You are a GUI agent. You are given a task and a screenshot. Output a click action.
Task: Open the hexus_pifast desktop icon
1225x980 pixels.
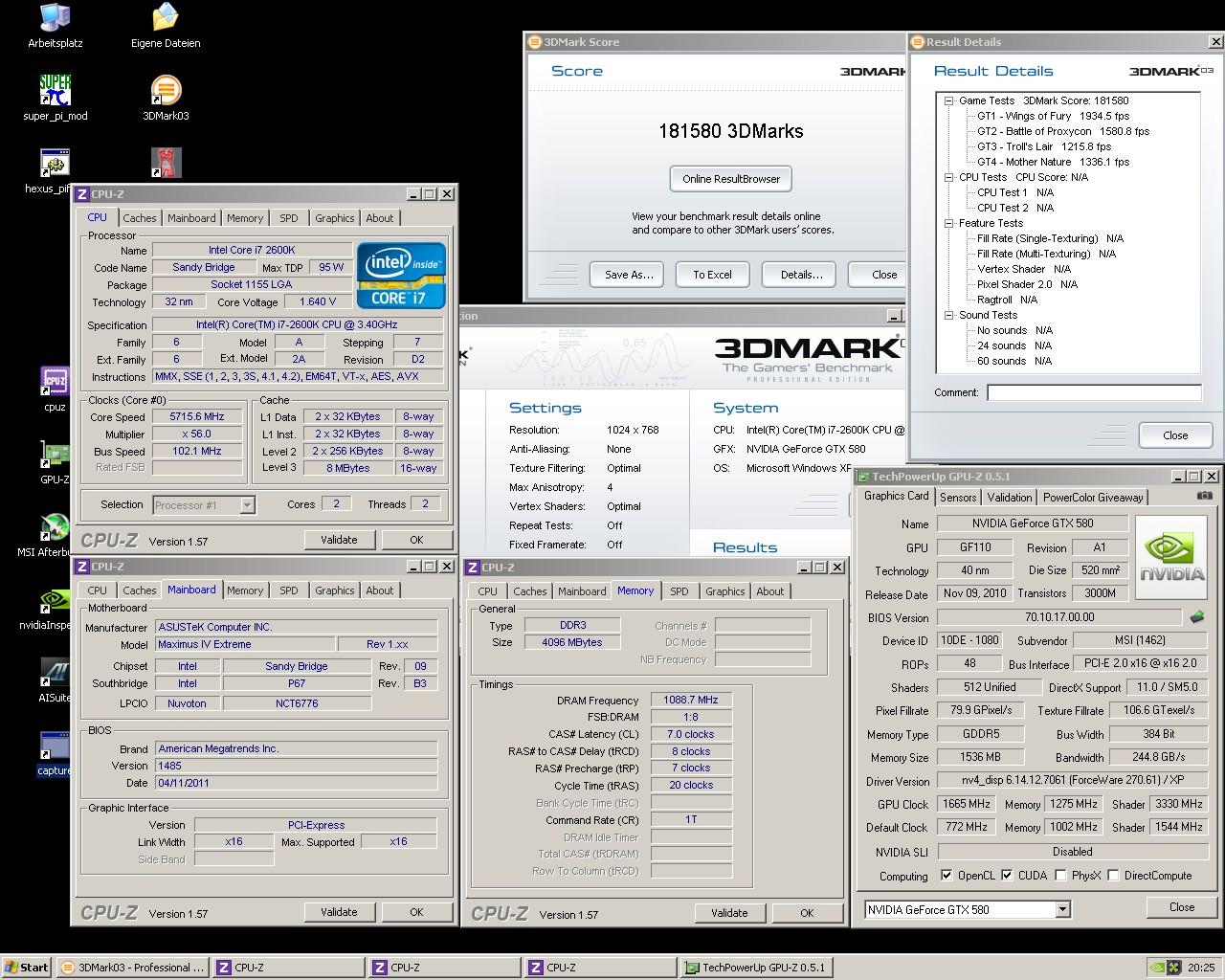(x=55, y=170)
